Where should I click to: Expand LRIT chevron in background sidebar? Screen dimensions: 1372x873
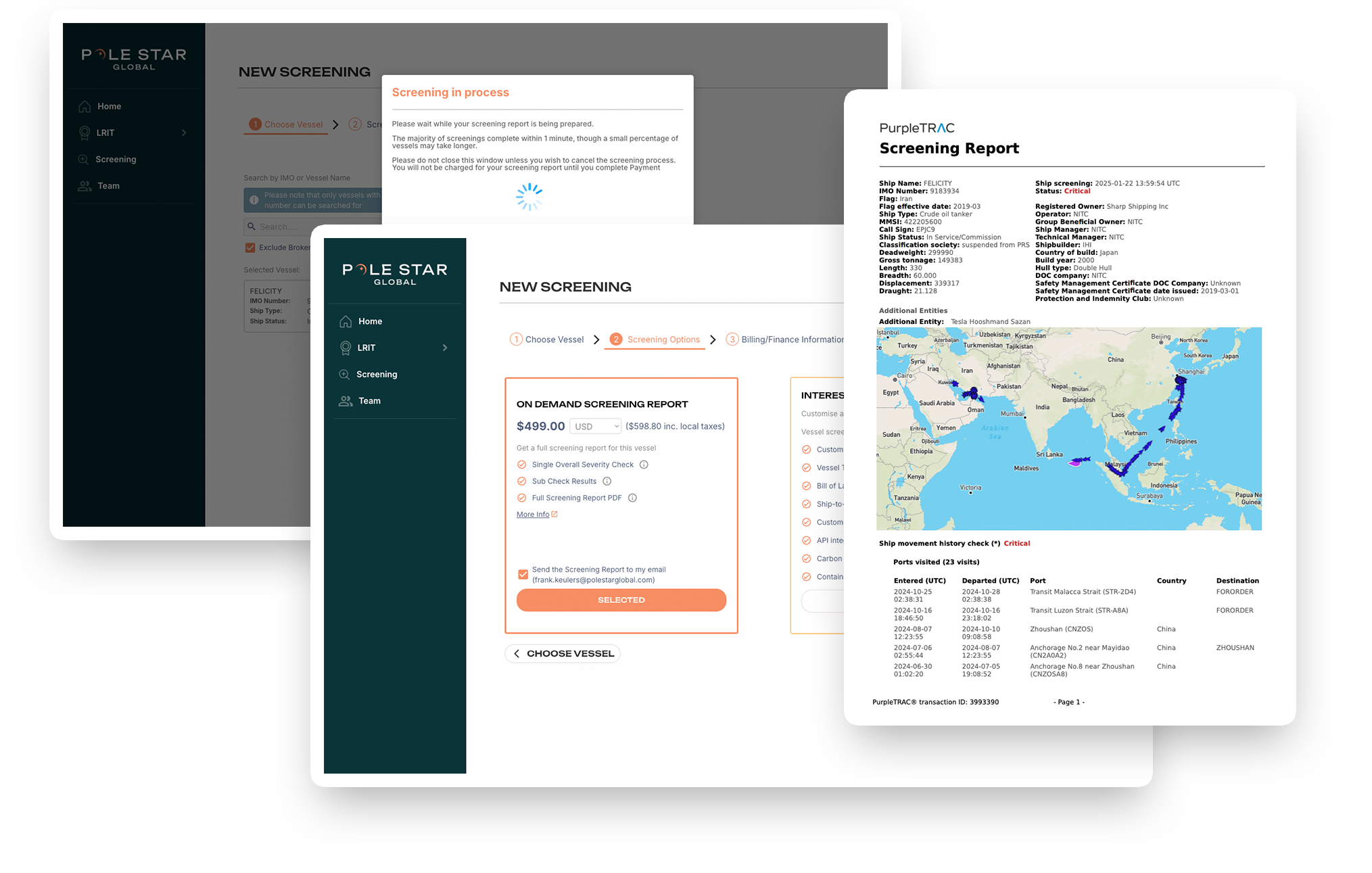(184, 133)
